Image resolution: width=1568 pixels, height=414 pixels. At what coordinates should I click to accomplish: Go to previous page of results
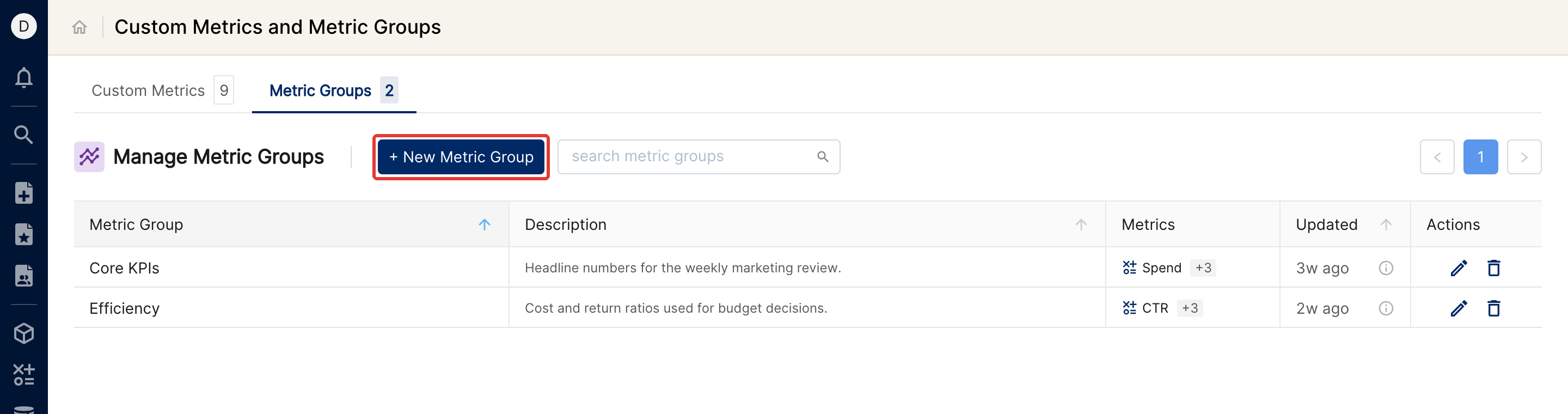pos(1437,157)
